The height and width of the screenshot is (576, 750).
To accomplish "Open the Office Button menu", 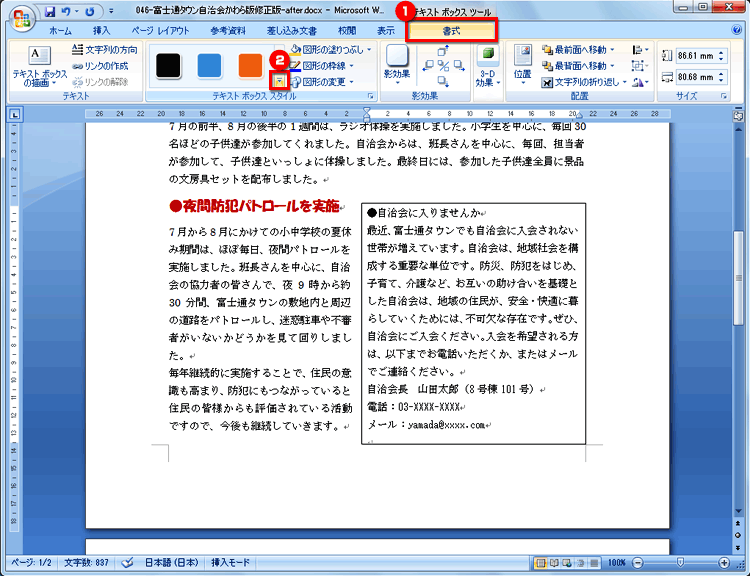I will tap(22, 19).
